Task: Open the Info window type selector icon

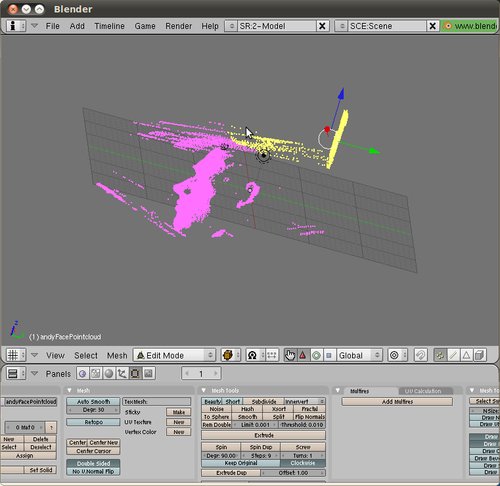Action: tap(15, 26)
